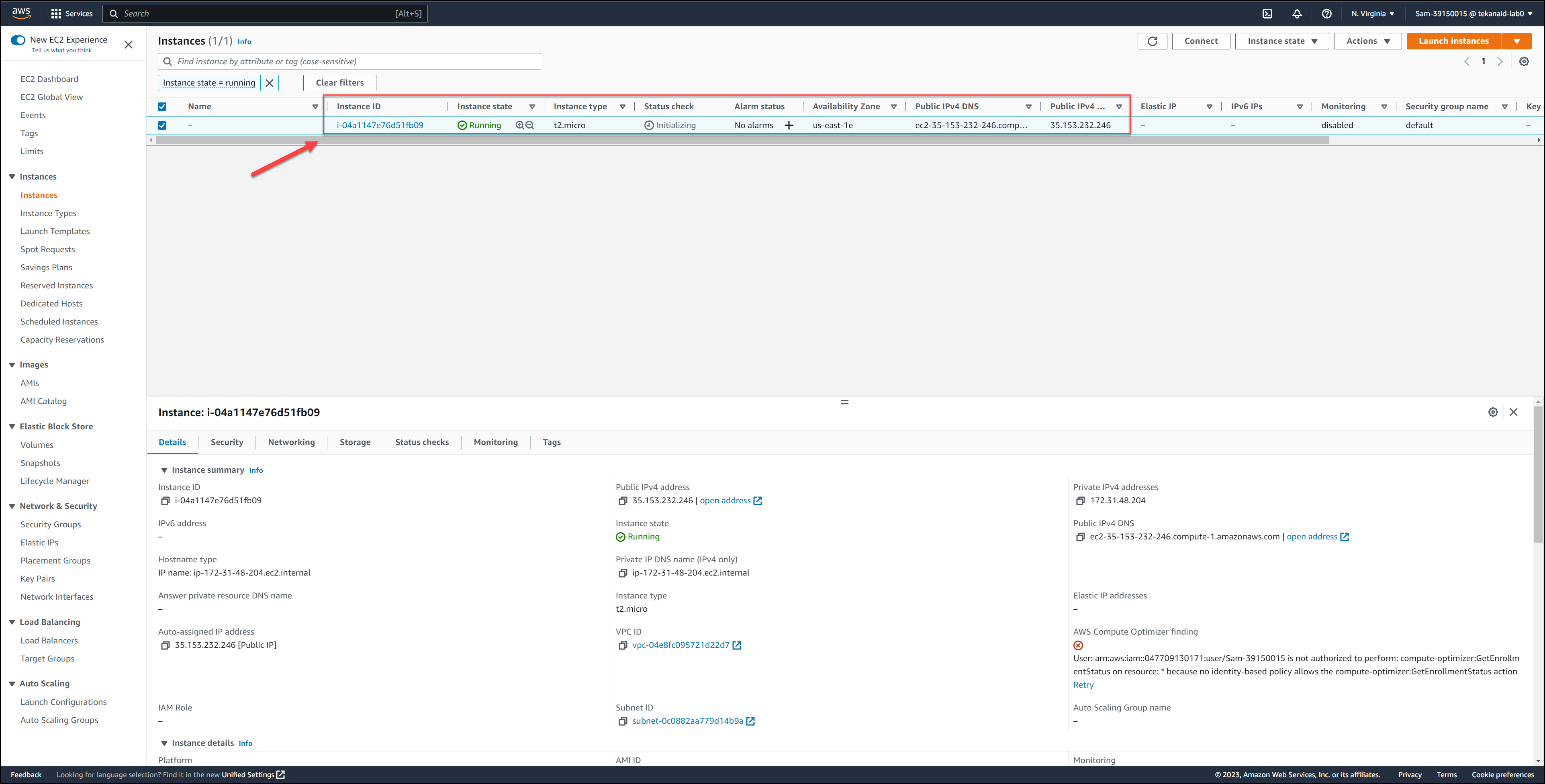Uncheck the running instance row checkbox
Screen dimensions: 1545x784
coord(162,125)
